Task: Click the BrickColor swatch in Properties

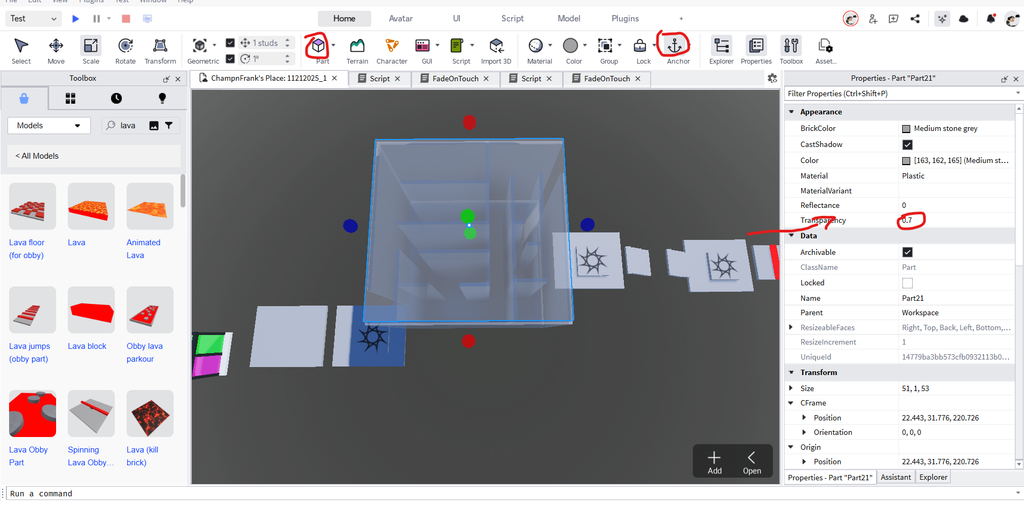Action: [x=906, y=129]
